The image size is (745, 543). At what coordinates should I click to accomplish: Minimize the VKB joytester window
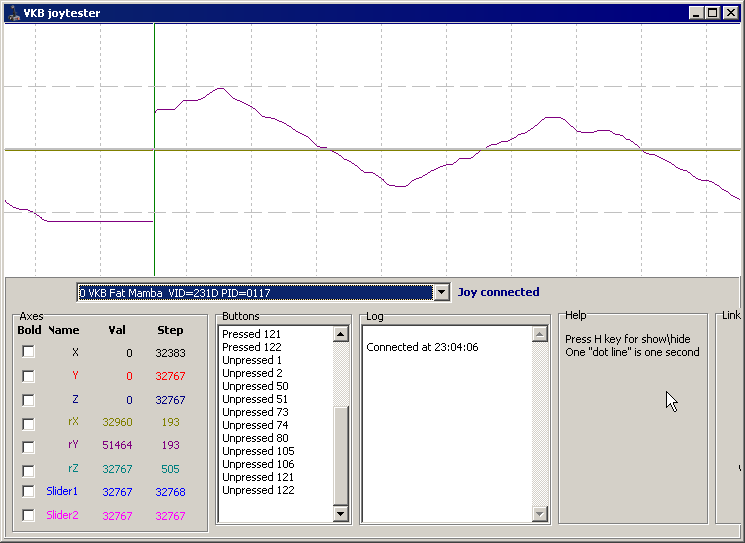point(696,13)
